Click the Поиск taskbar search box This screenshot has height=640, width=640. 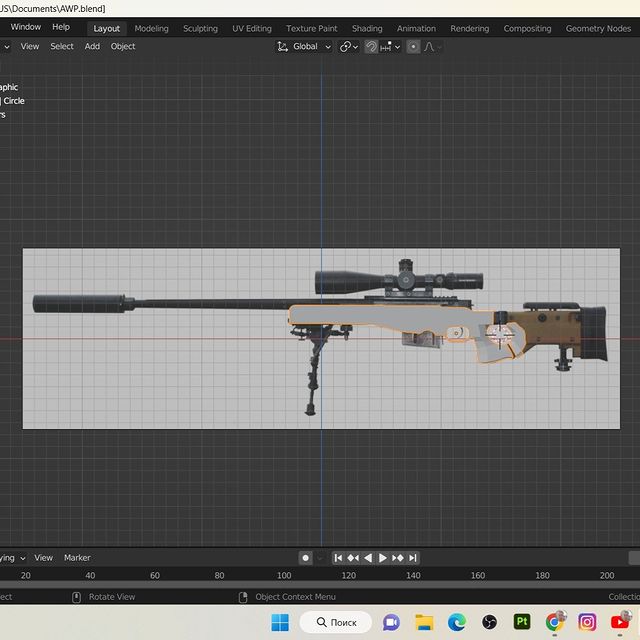336,622
